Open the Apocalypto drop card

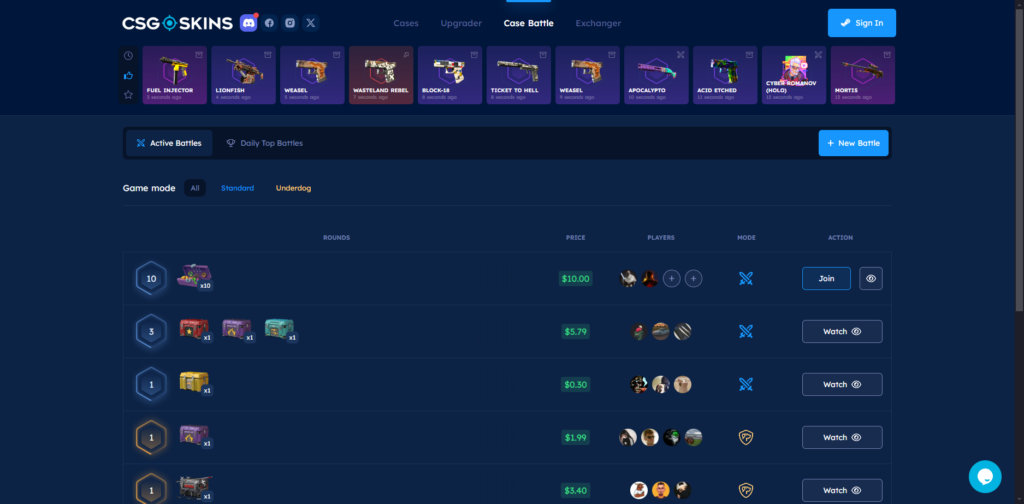pyautogui.click(x=656, y=75)
